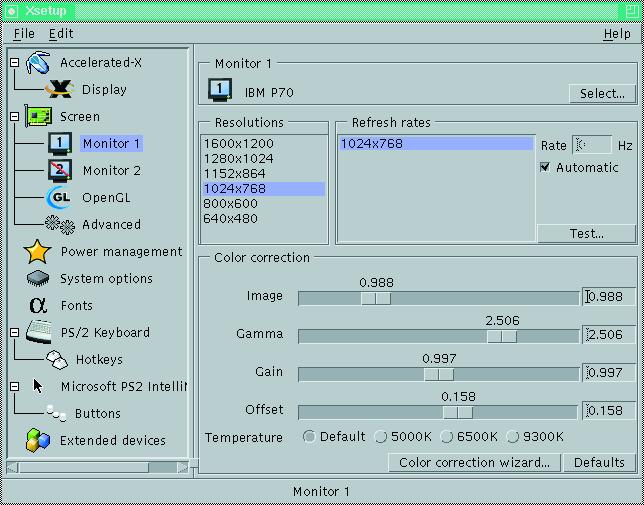Click the Screen graphics card icon
644x505 pixels.
click(x=38, y=117)
